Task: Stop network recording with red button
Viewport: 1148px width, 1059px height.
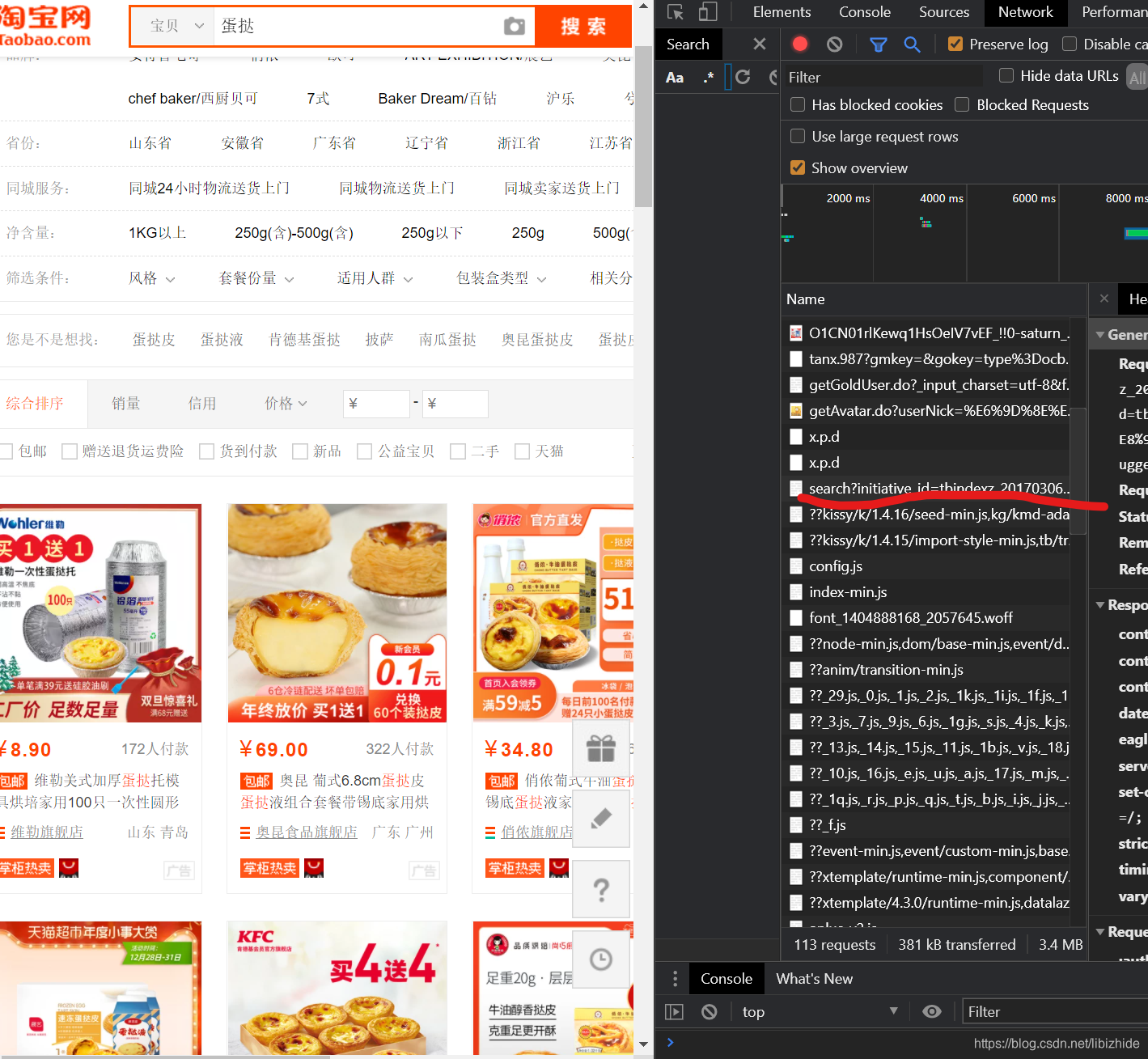Action: [800, 44]
